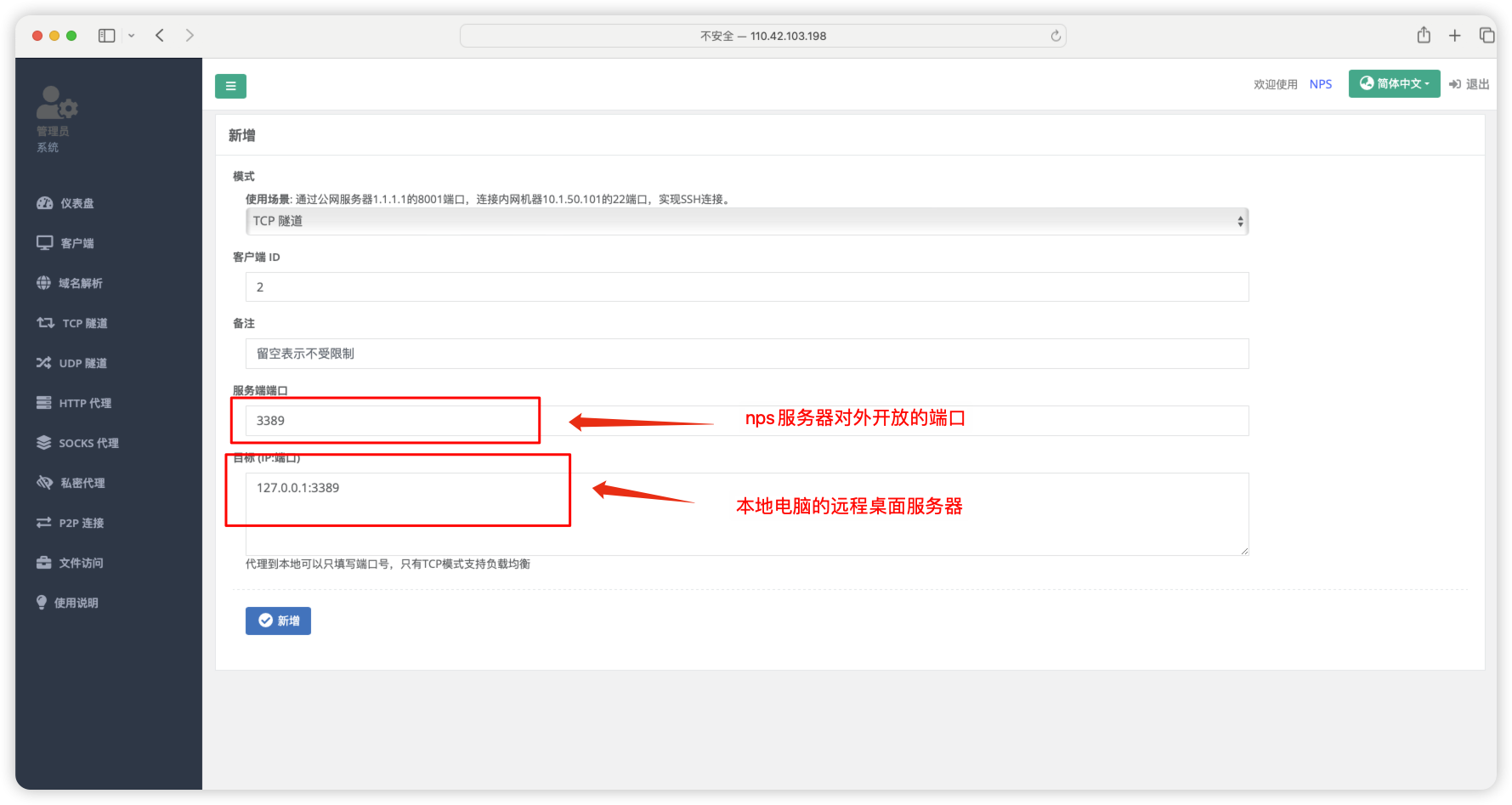Click the TCP 隧道 retweet icon
Image resolution: width=1512 pixels, height=805 pixels.
[x=45, y=323]
